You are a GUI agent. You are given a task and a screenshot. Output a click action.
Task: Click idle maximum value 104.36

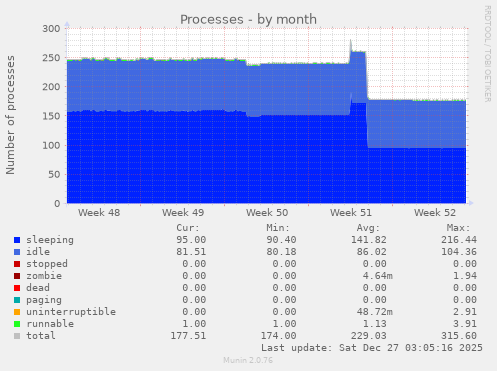pos(459,252)
